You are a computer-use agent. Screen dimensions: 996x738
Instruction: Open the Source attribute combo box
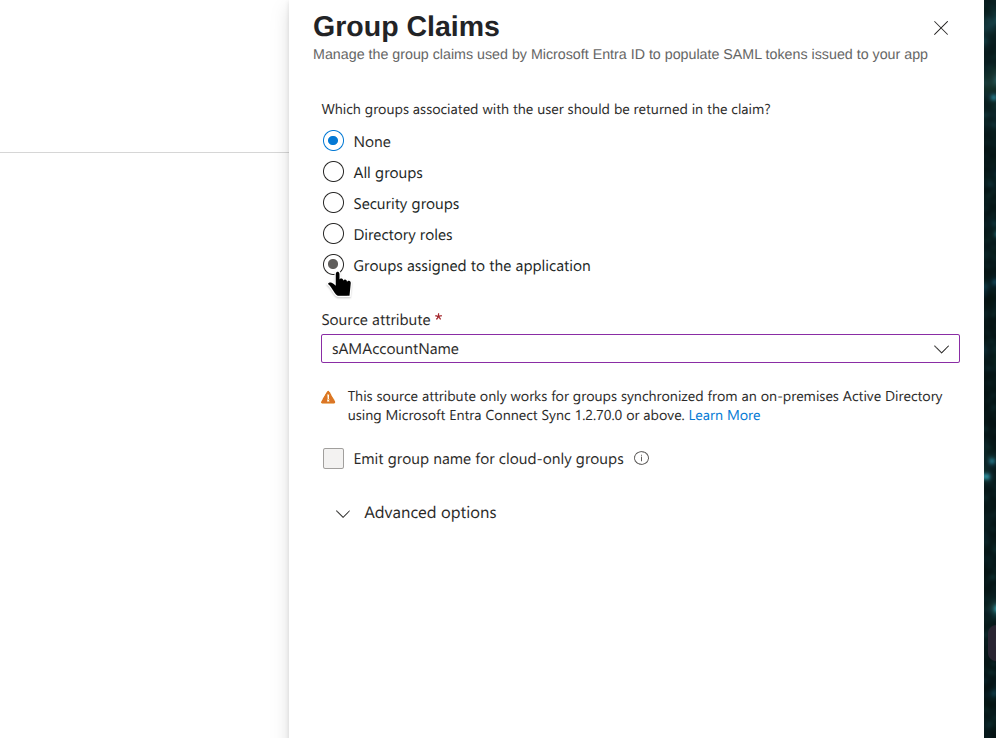point(640,349)
